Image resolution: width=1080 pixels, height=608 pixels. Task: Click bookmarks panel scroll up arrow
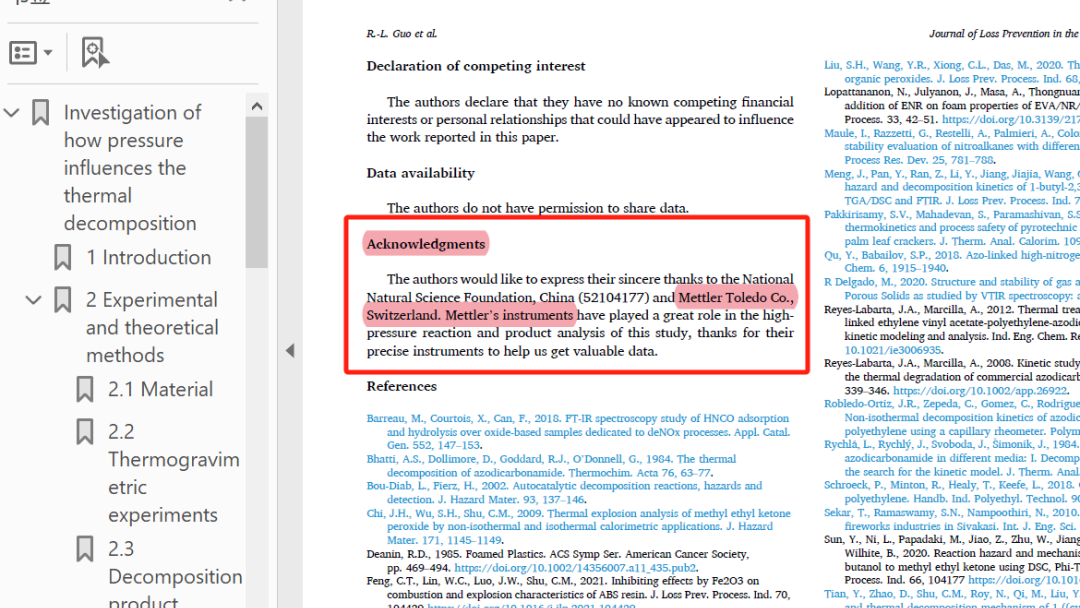(257, 106)
